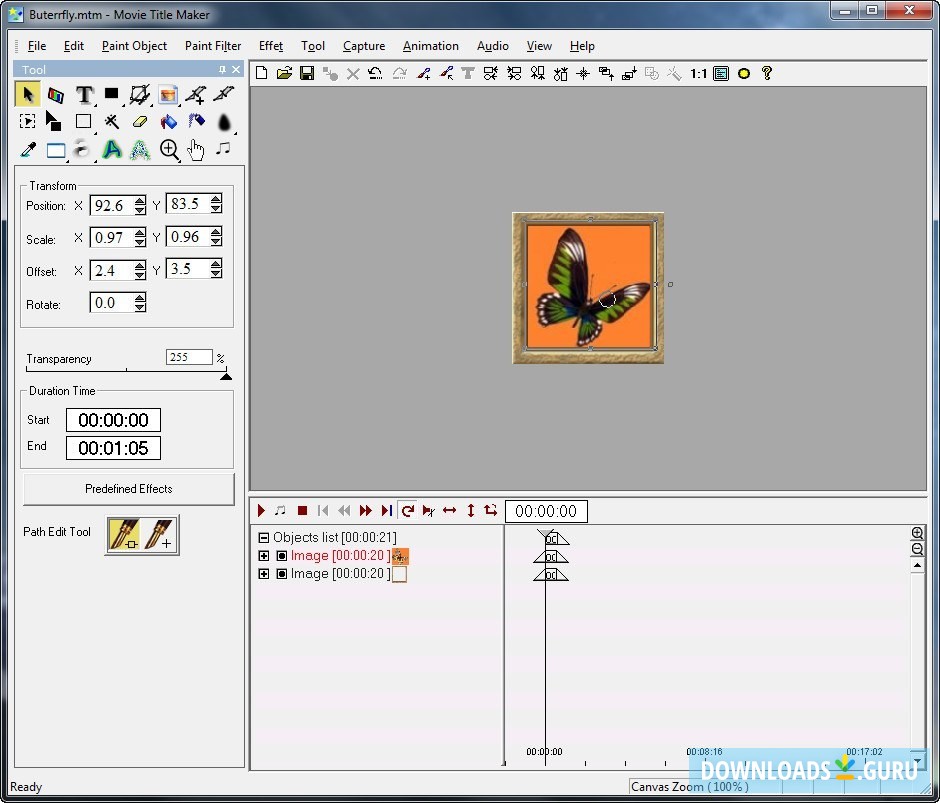
Task: Click the Transparency slider handle
Action: [x=226, y=376]
